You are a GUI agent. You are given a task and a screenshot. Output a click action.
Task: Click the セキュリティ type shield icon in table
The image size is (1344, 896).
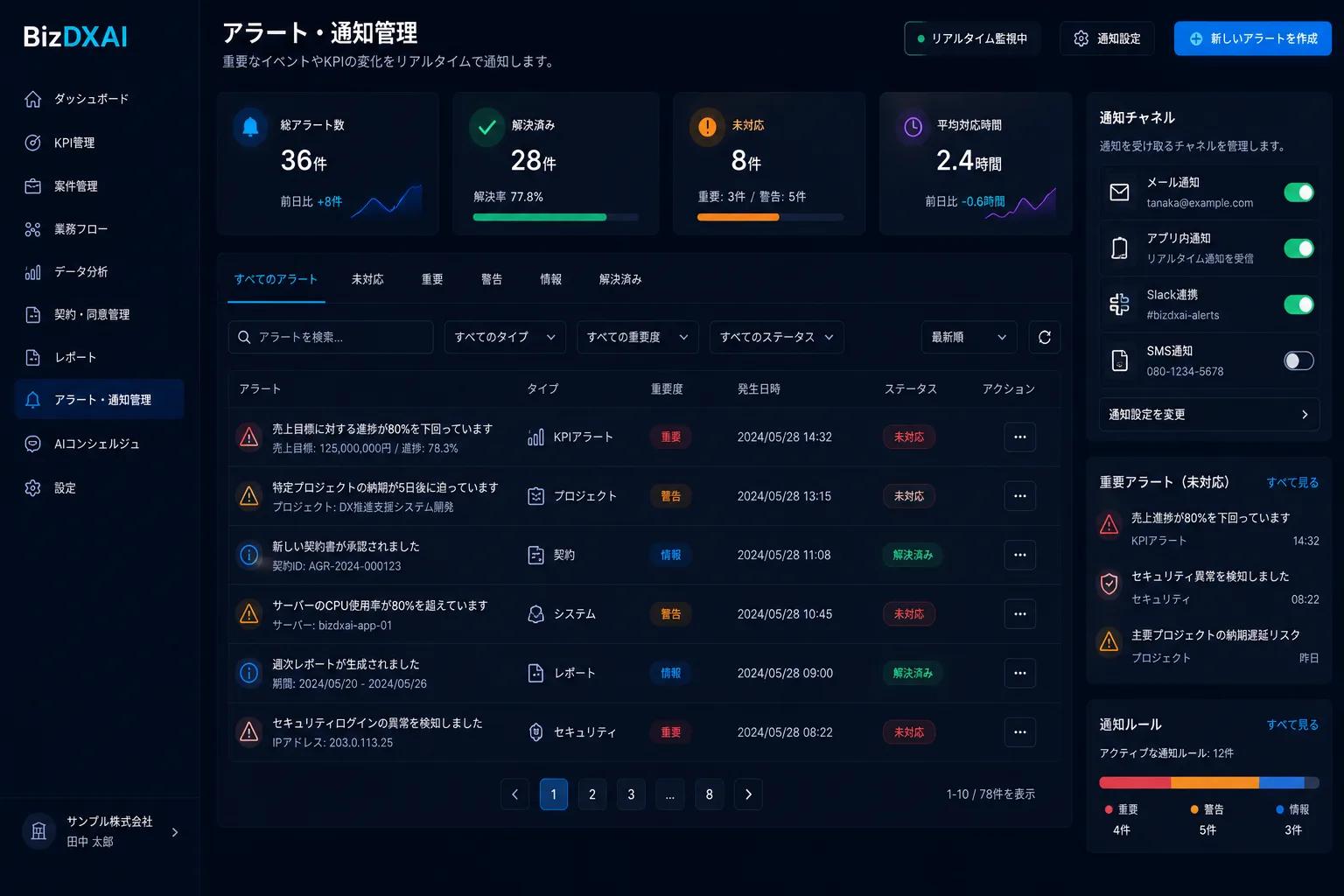pos(536,732)
